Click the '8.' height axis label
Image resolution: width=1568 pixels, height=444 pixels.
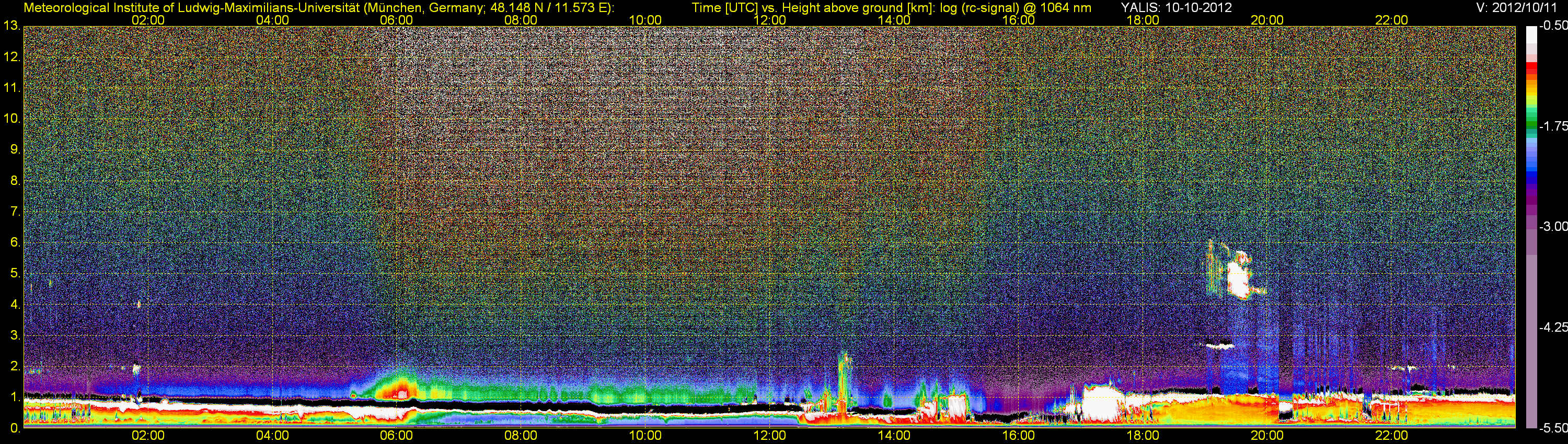(x=15, y=181)
